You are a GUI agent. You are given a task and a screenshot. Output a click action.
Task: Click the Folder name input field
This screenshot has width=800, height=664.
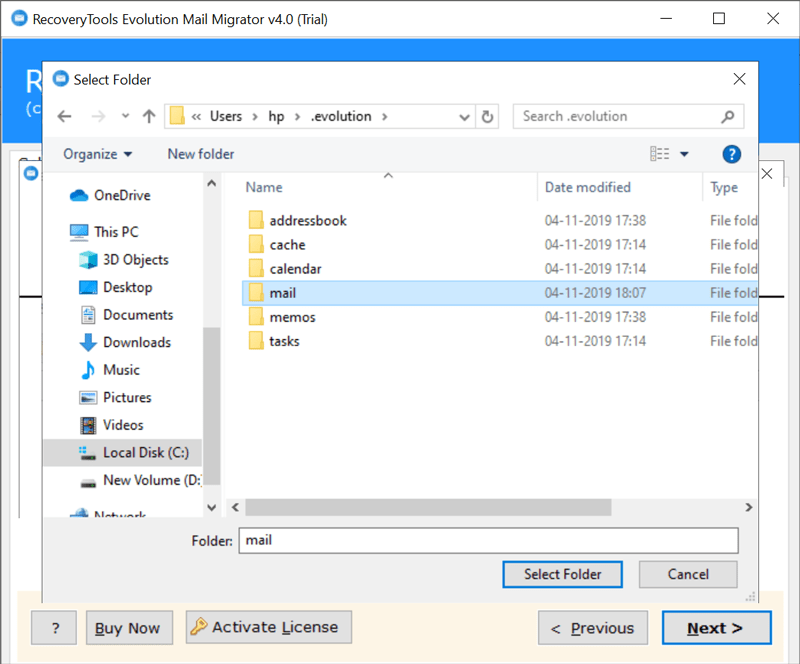click(488, 540)
